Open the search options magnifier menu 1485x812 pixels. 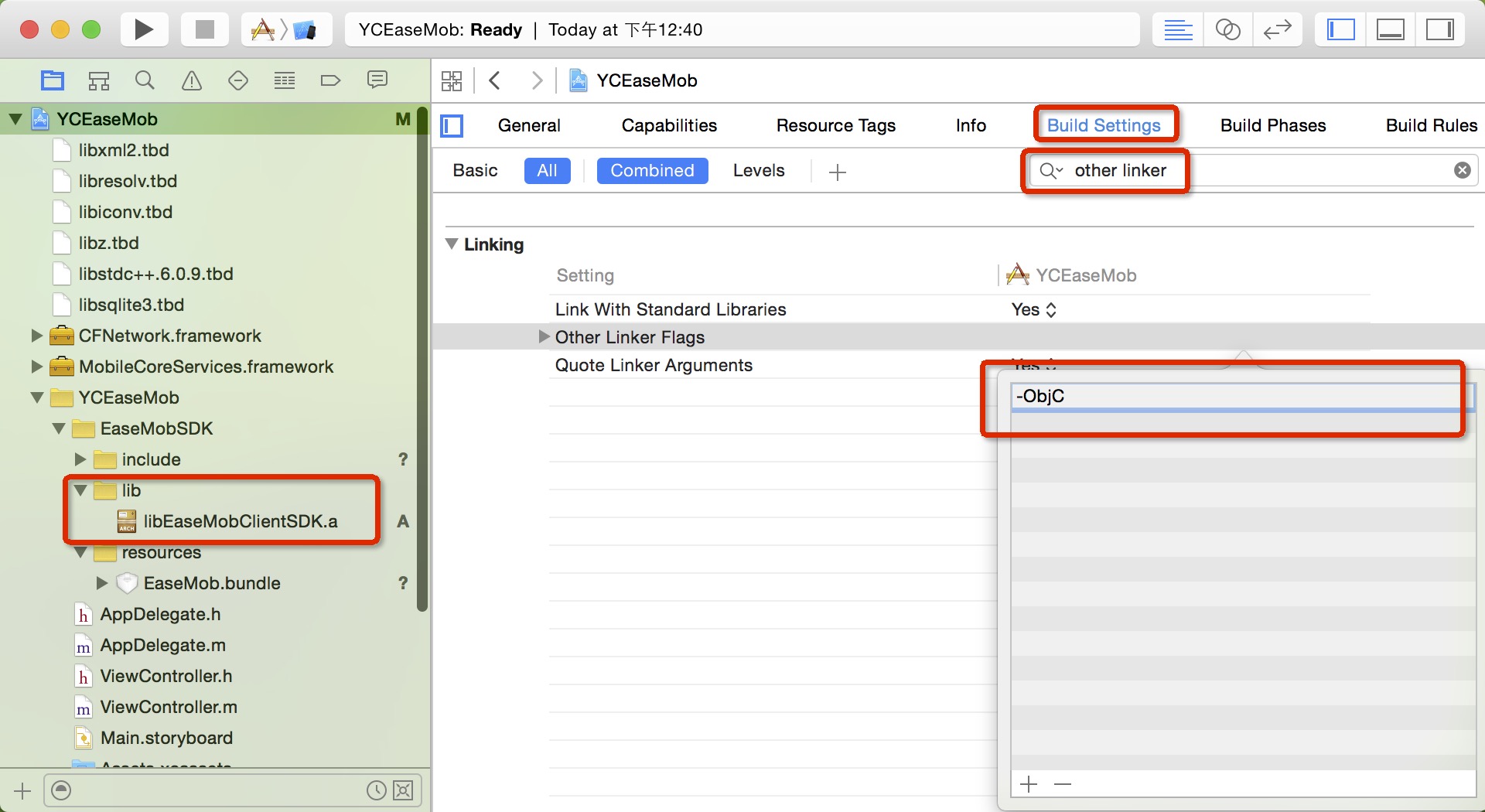[1051, 170]
